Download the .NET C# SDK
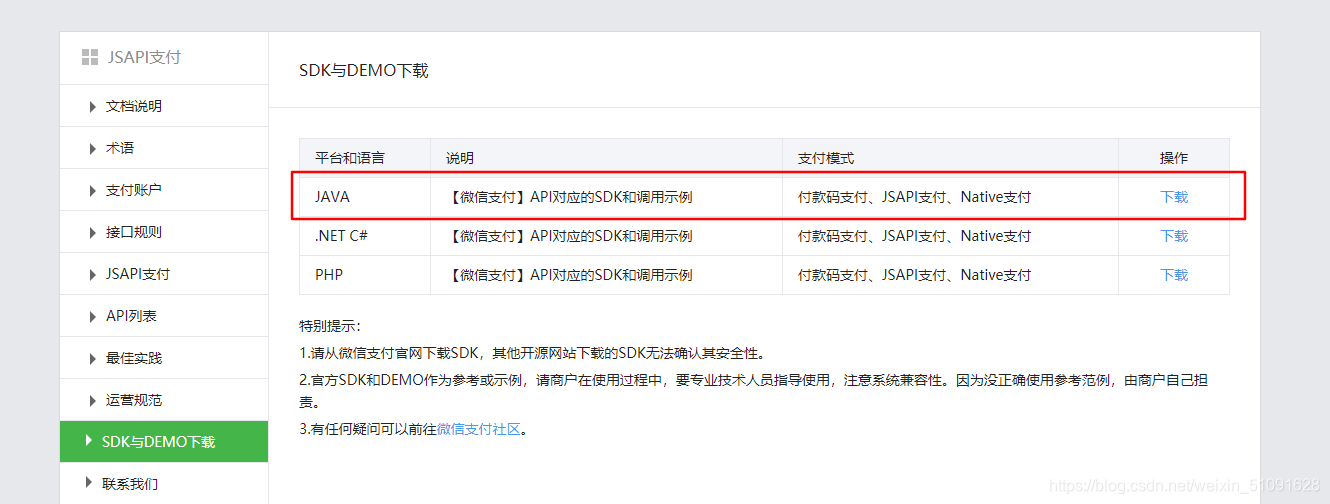Viewport: 1330px width, 504px height. click(1174, 236)
